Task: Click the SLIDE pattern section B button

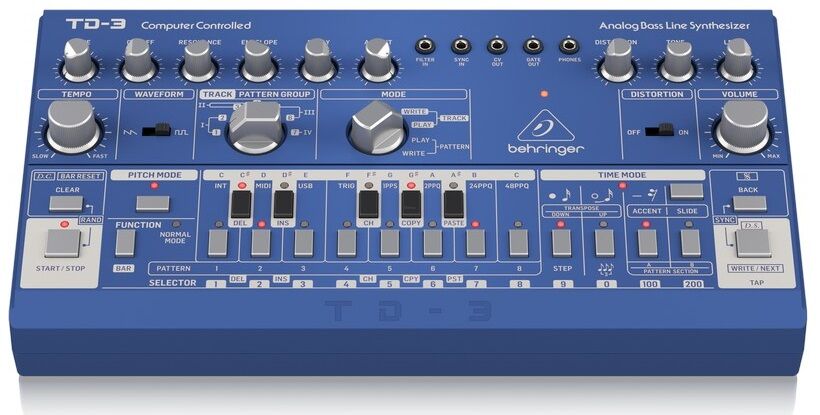Action: (690, 243)
